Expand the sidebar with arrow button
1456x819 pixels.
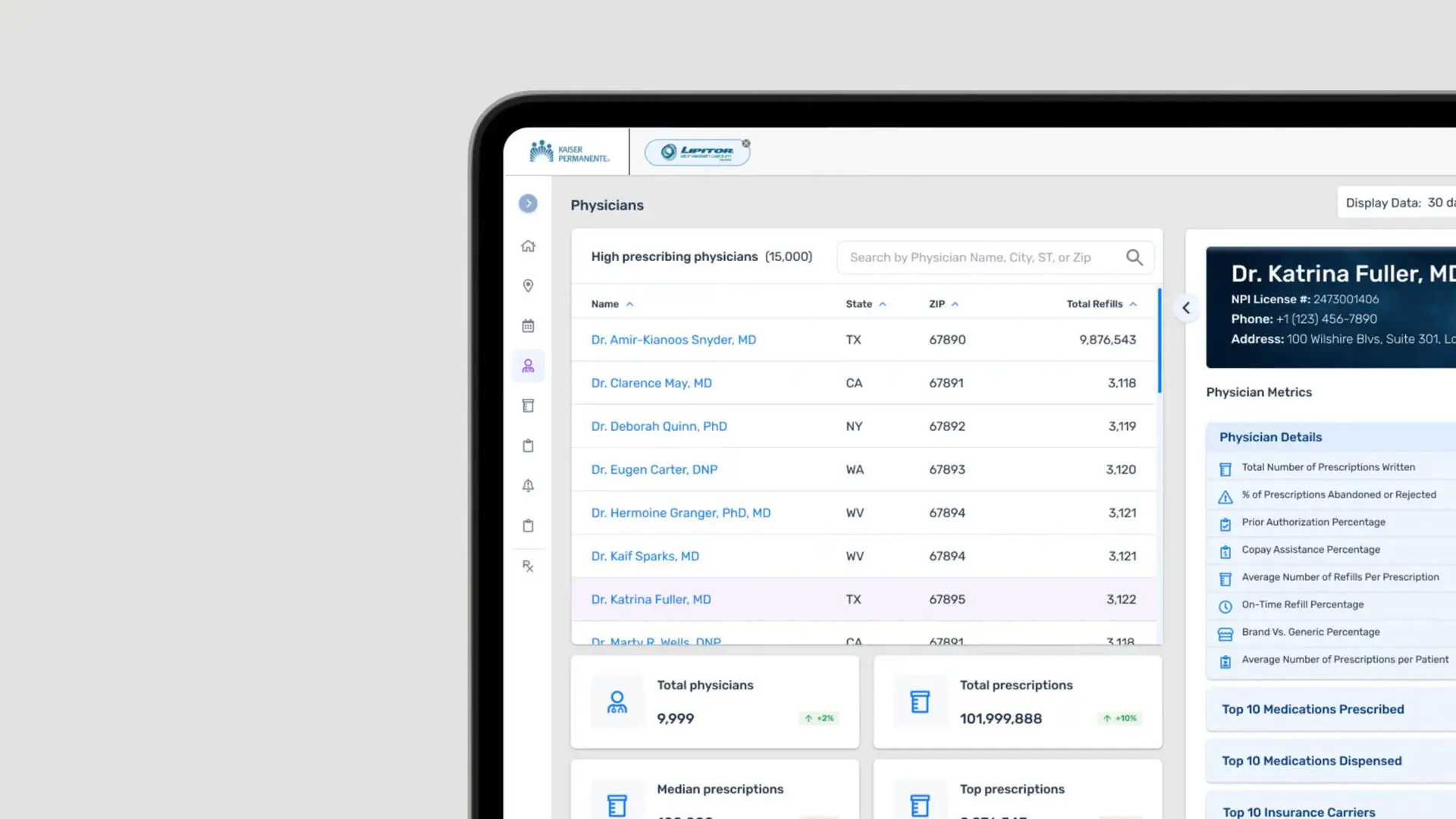coord(529,203)
